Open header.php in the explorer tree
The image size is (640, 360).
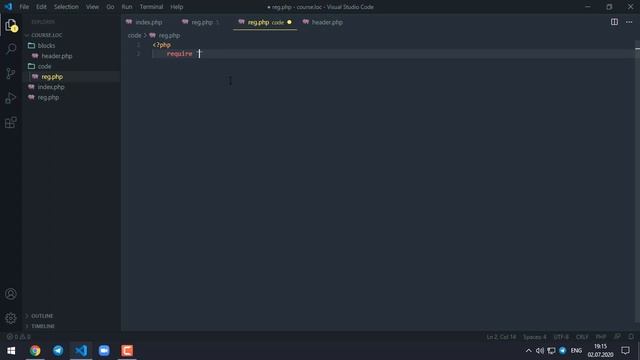pyautogui.click(x=57, y=56)
